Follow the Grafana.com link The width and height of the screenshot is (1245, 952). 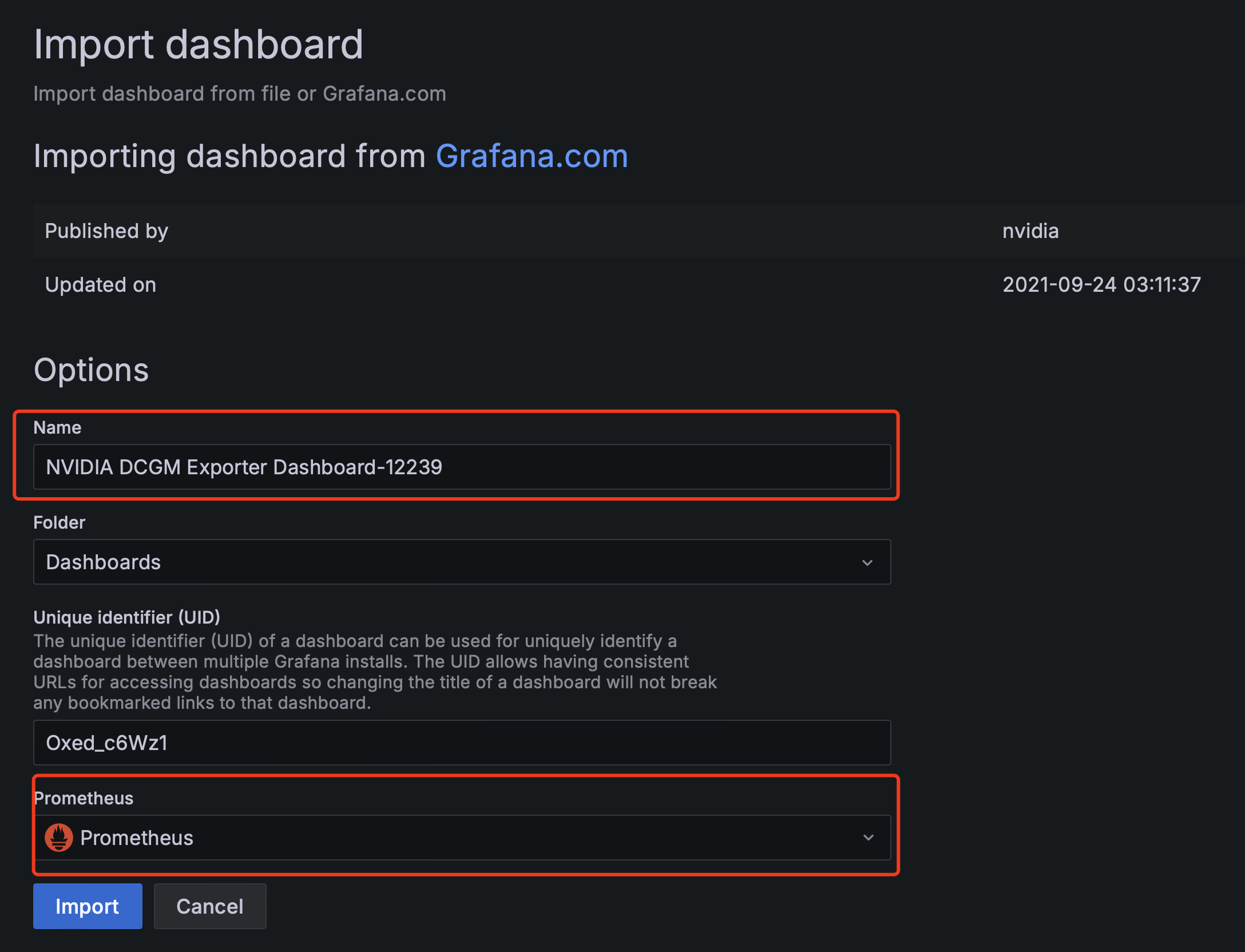click(532, 156)
